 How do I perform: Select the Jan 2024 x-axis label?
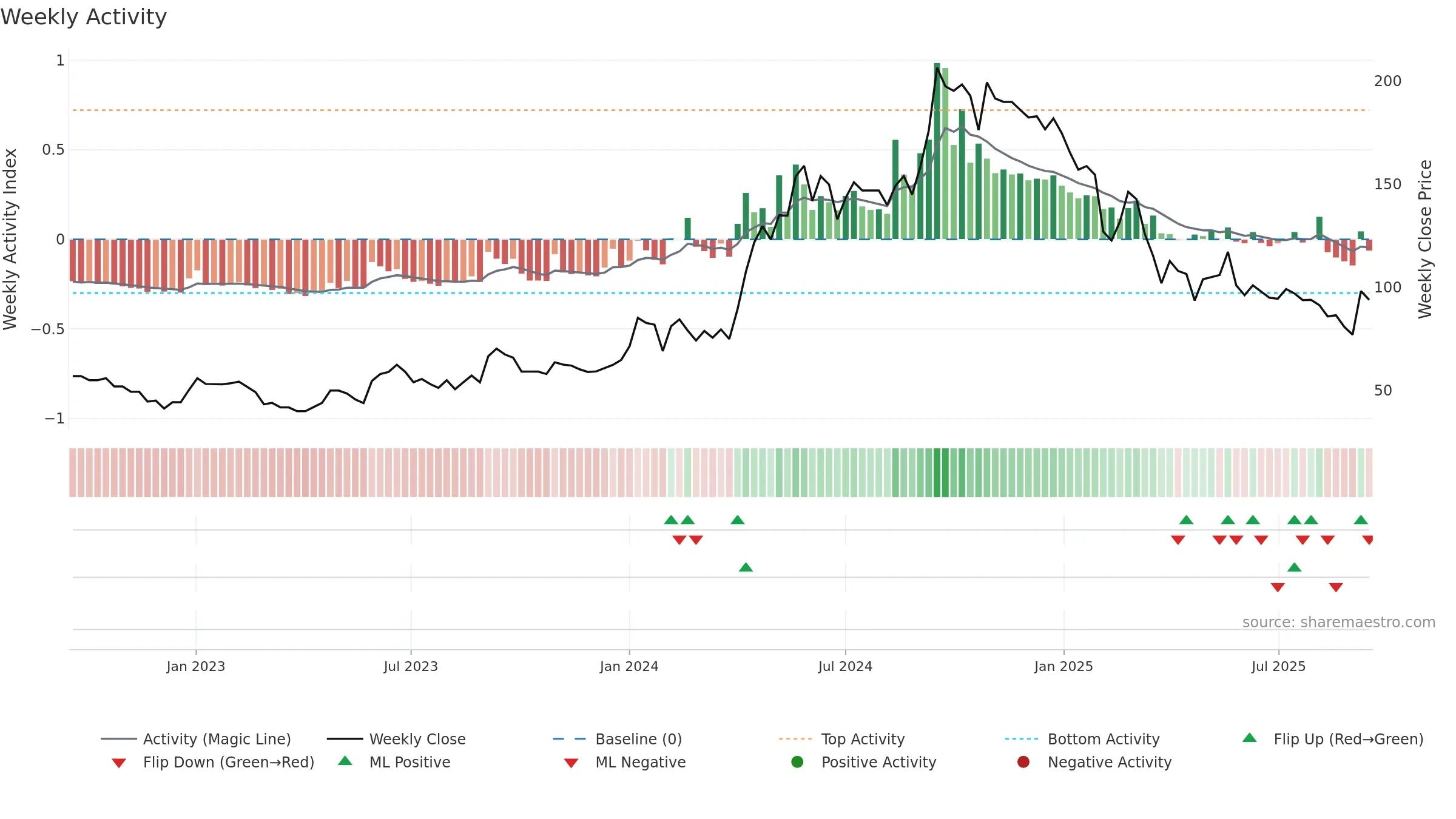[x=629, y=667]
